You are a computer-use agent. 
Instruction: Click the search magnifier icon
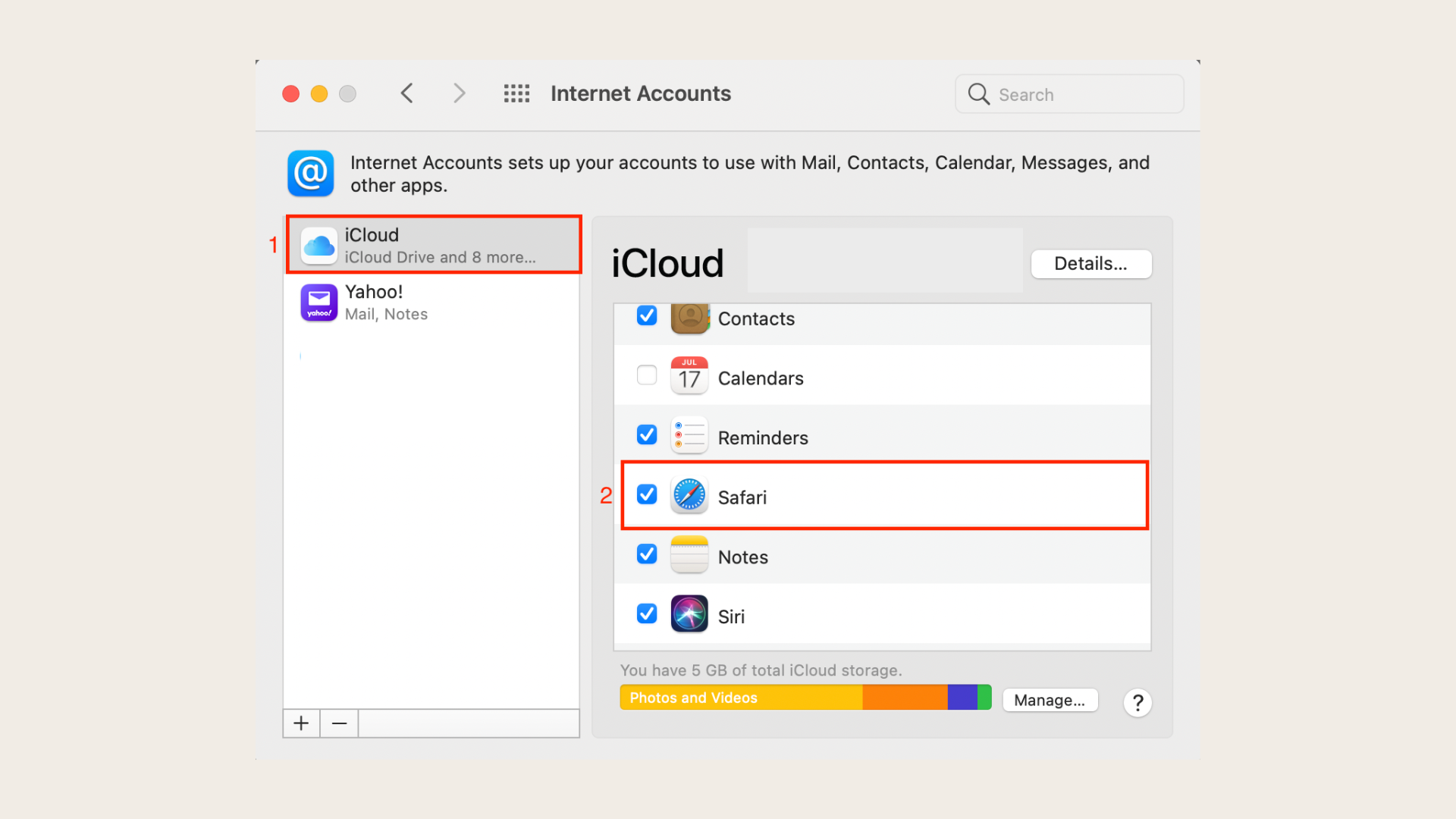pyautogui.click(x=978, y=94)
